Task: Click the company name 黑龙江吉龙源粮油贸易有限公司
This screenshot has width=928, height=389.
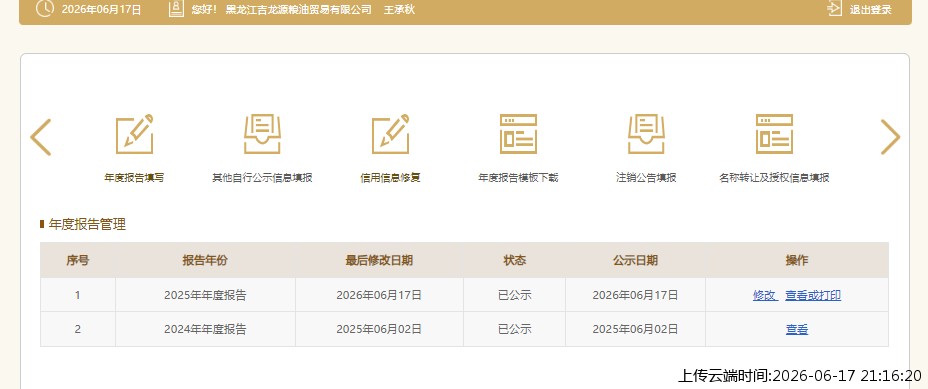Action: tap(299, 9)
